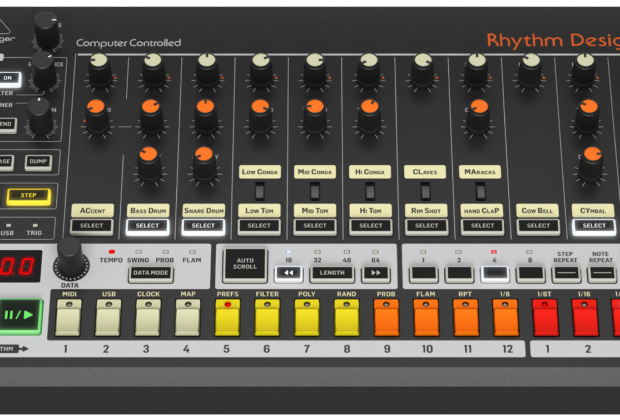This screenshot has width=620, height=420.
Task: Click the Mid Tom orange tuning knob
Action: [x=315, y=116]
